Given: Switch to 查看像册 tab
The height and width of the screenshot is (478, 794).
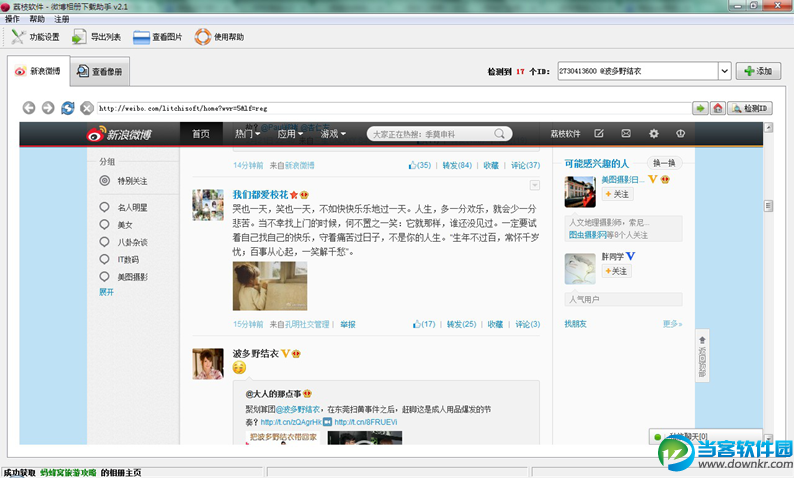Looking at the screenshot, I should click(100, 71).
